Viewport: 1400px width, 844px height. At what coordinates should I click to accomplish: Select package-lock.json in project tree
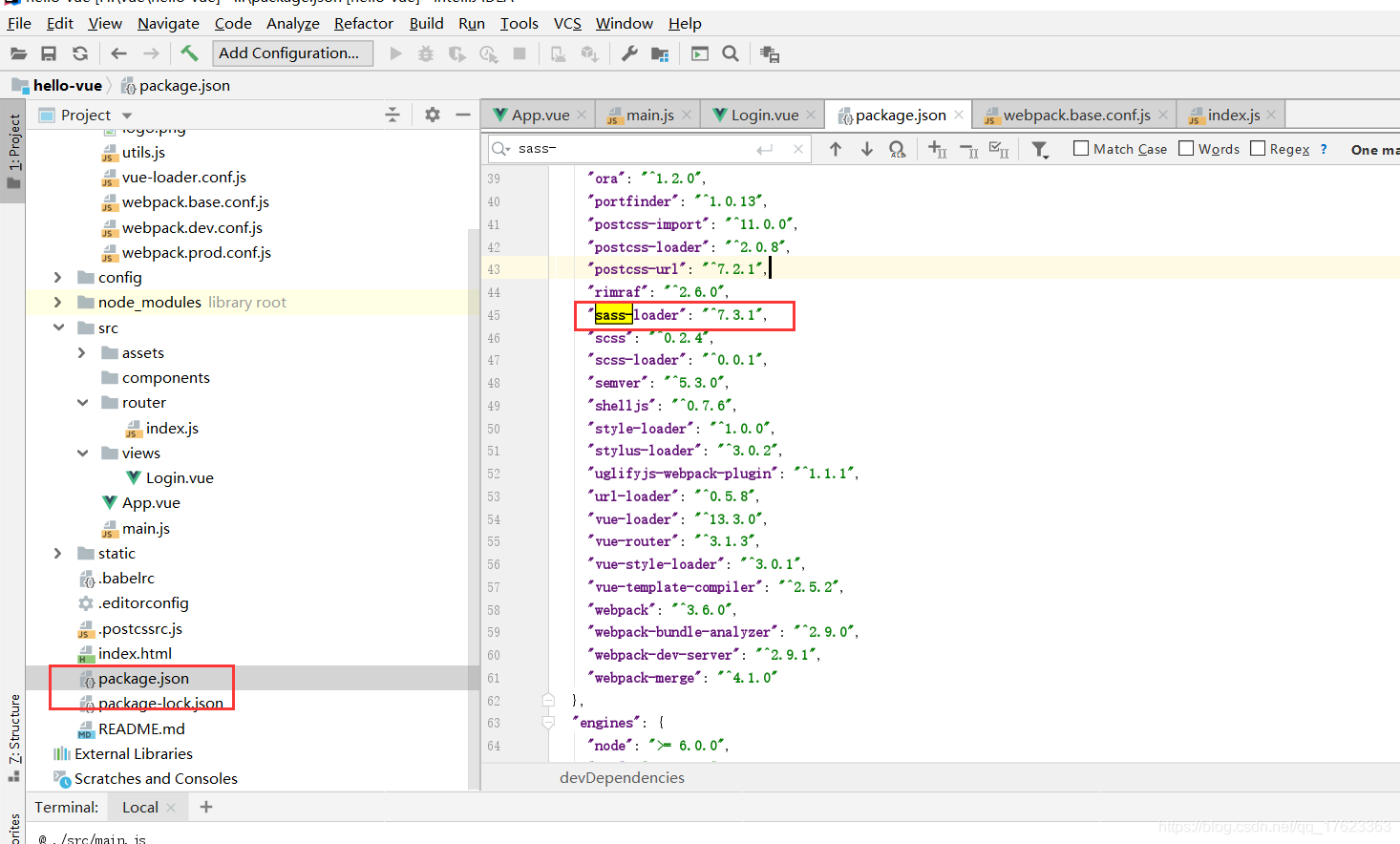point(160,703)
